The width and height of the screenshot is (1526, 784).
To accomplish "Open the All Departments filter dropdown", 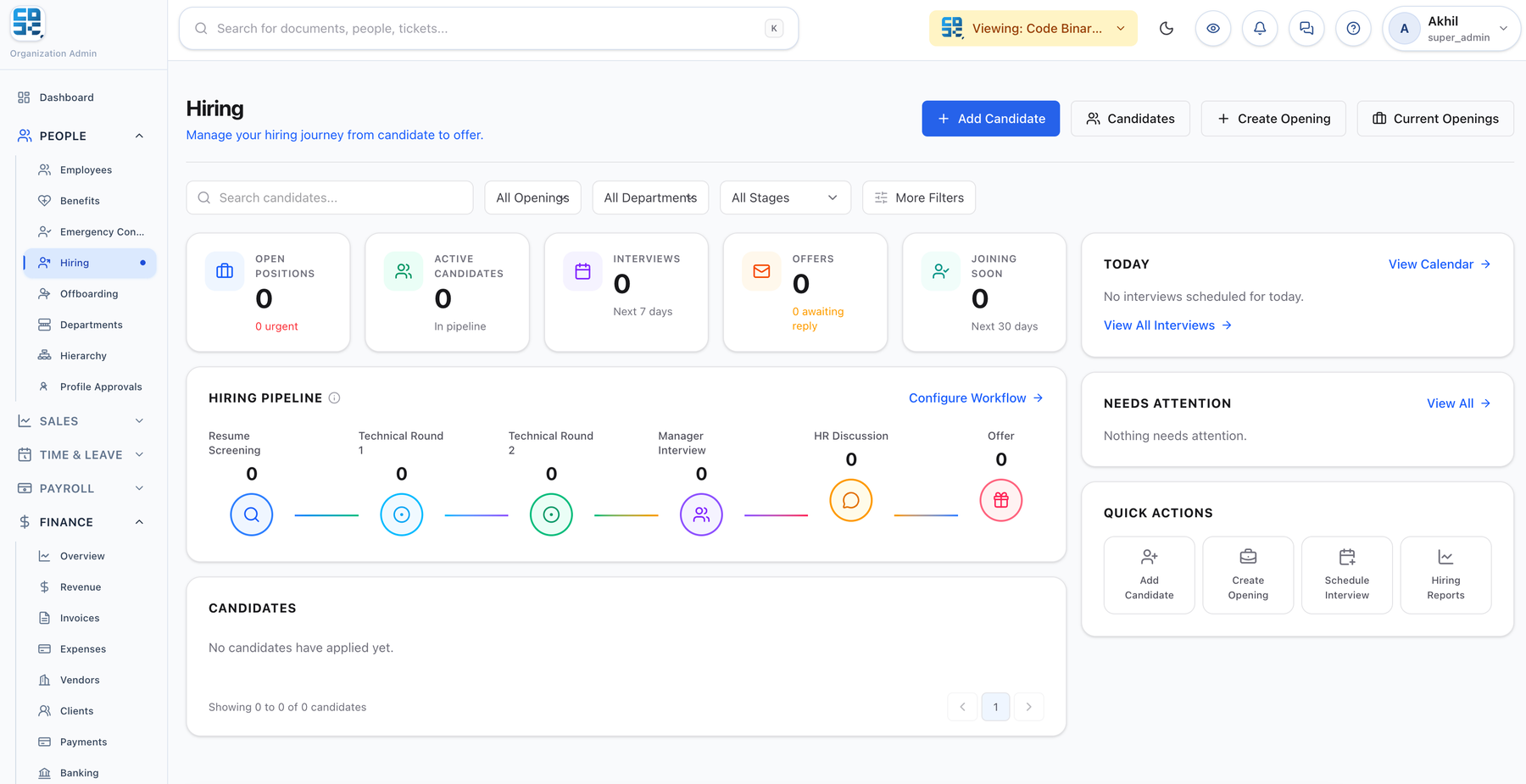I will (650, 197).
